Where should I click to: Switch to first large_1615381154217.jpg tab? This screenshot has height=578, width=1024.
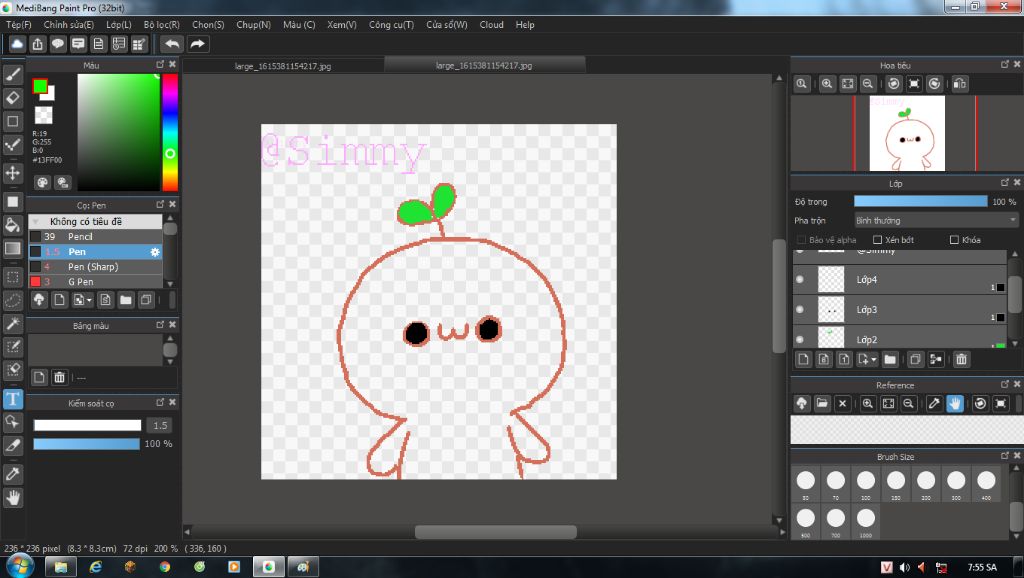(x=283, y=66)
